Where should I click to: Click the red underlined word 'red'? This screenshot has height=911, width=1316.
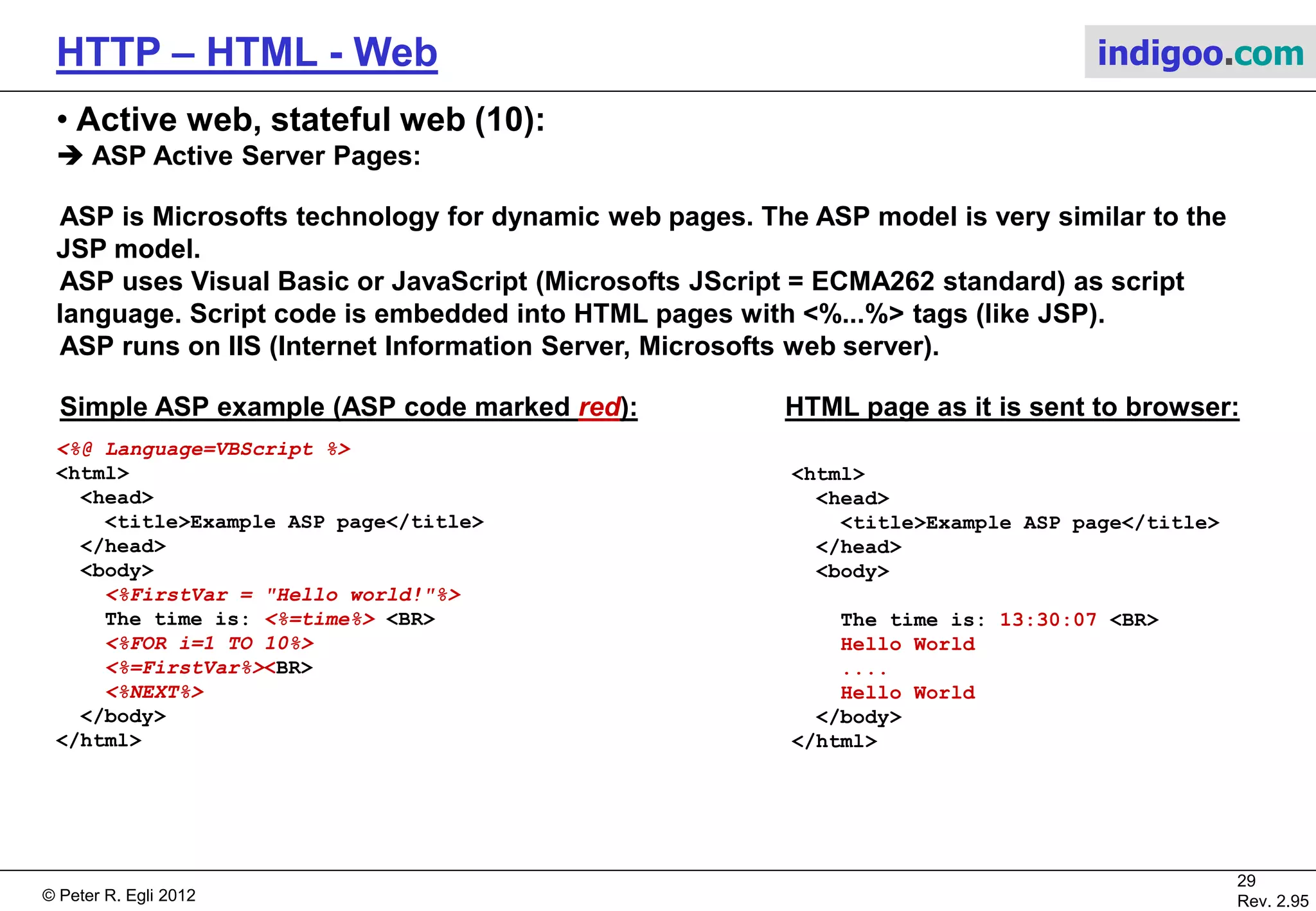(599, 407)
